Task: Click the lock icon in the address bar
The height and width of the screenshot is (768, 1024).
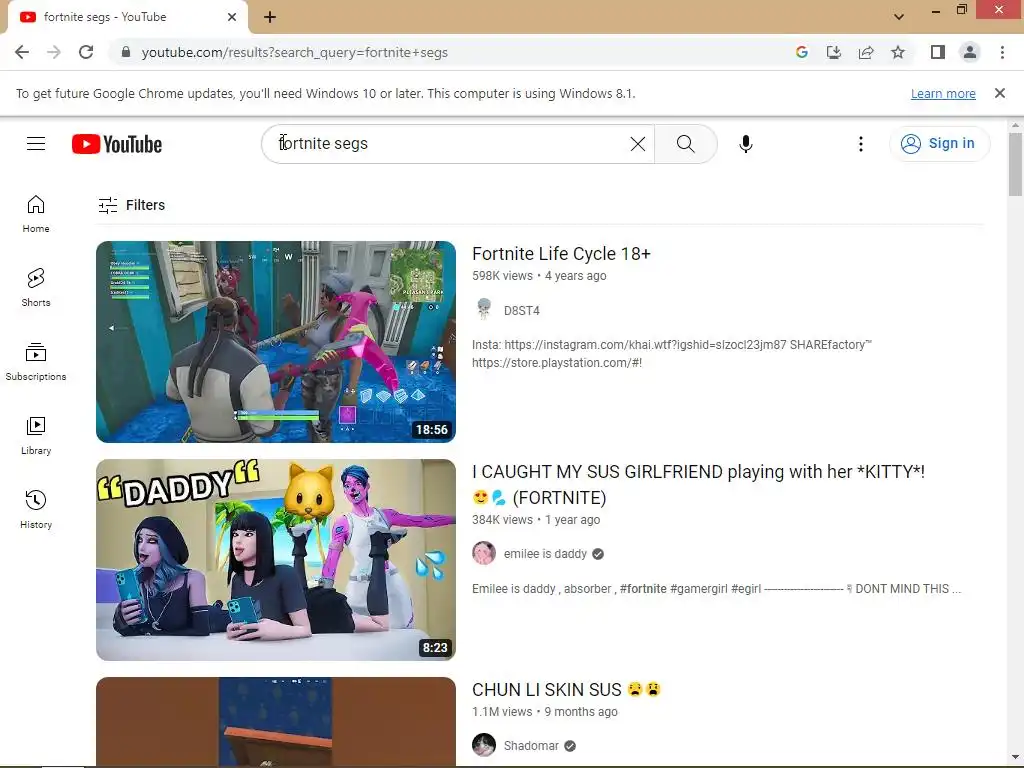Action: pos(126,52)
